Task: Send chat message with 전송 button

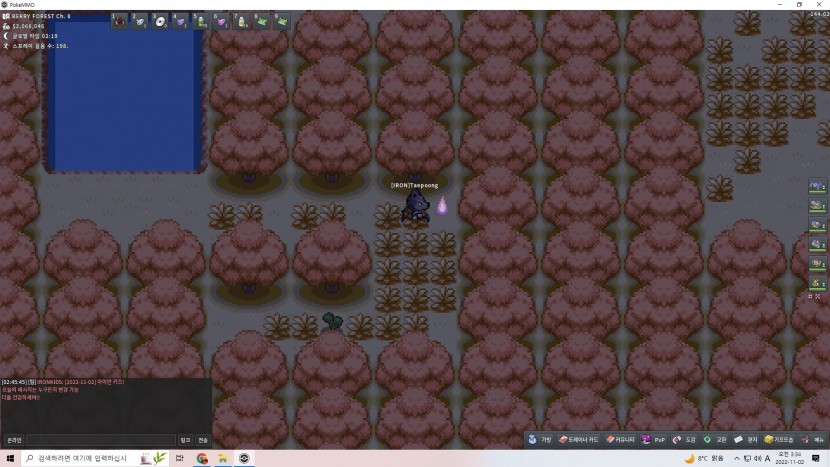Action: 203,440
